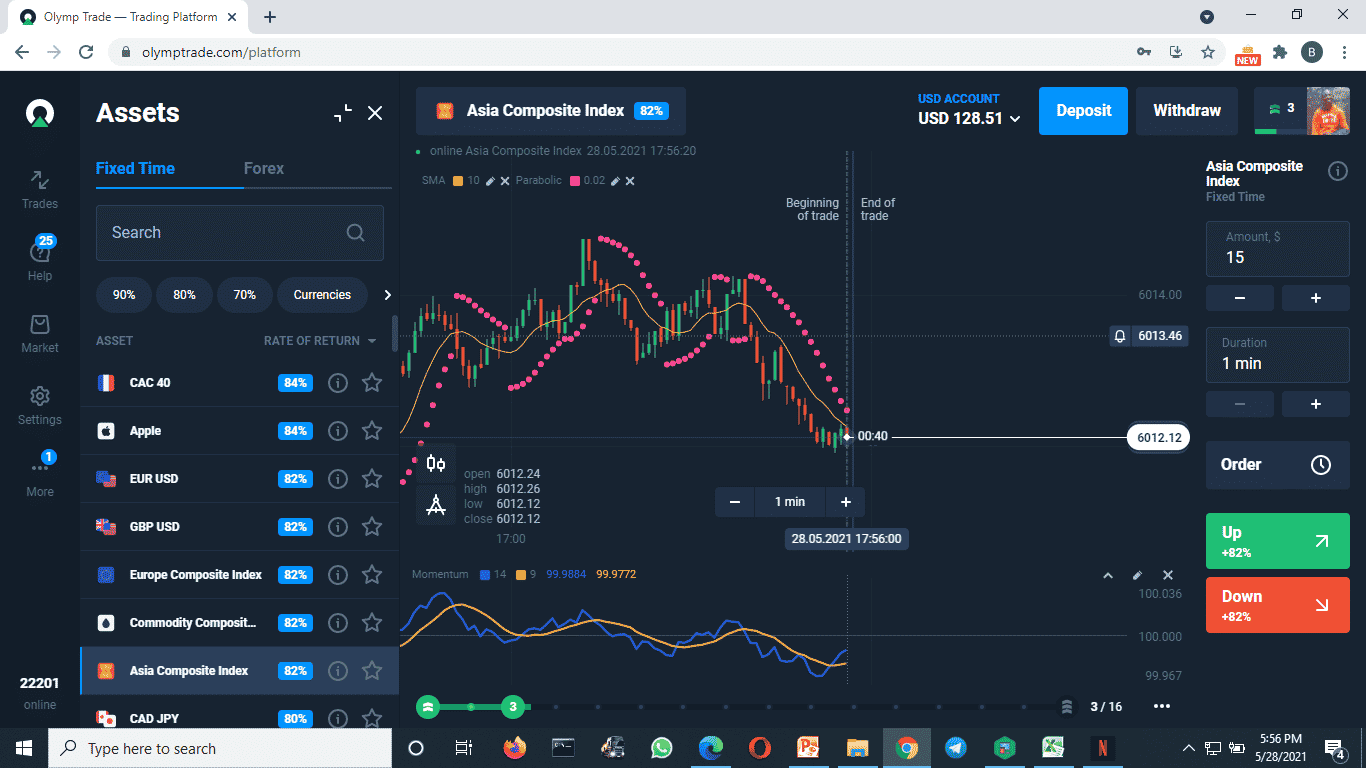
Task: Star the Asia Composite Index row
Action: point(372,671)
